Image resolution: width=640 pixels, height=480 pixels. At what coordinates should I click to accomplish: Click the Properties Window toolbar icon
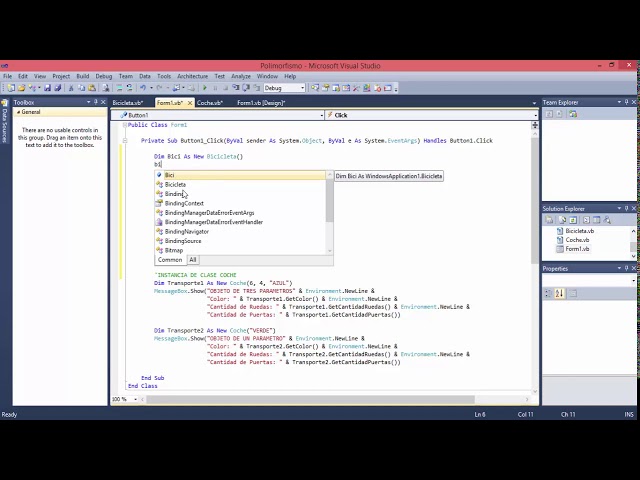pos(325,88)
